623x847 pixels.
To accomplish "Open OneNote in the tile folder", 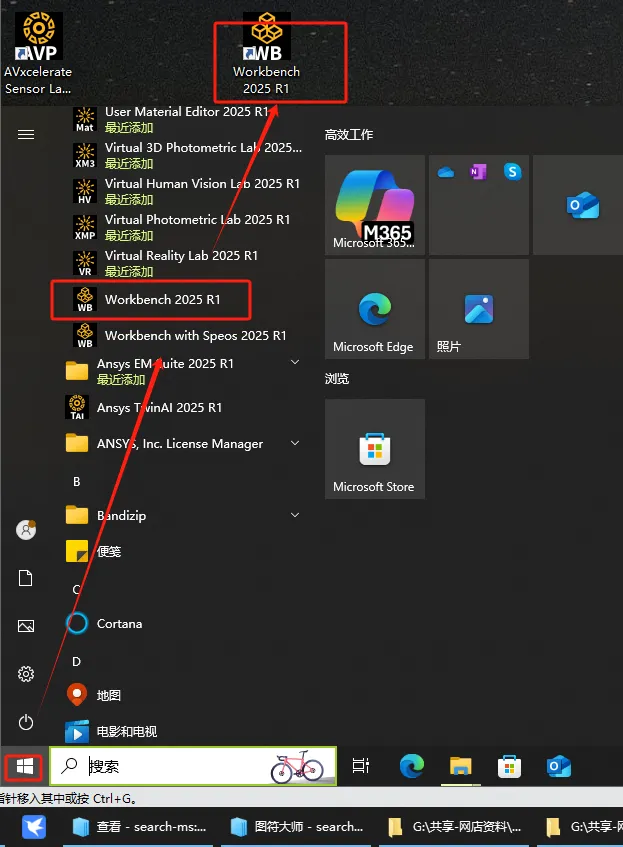I will 478,172.
